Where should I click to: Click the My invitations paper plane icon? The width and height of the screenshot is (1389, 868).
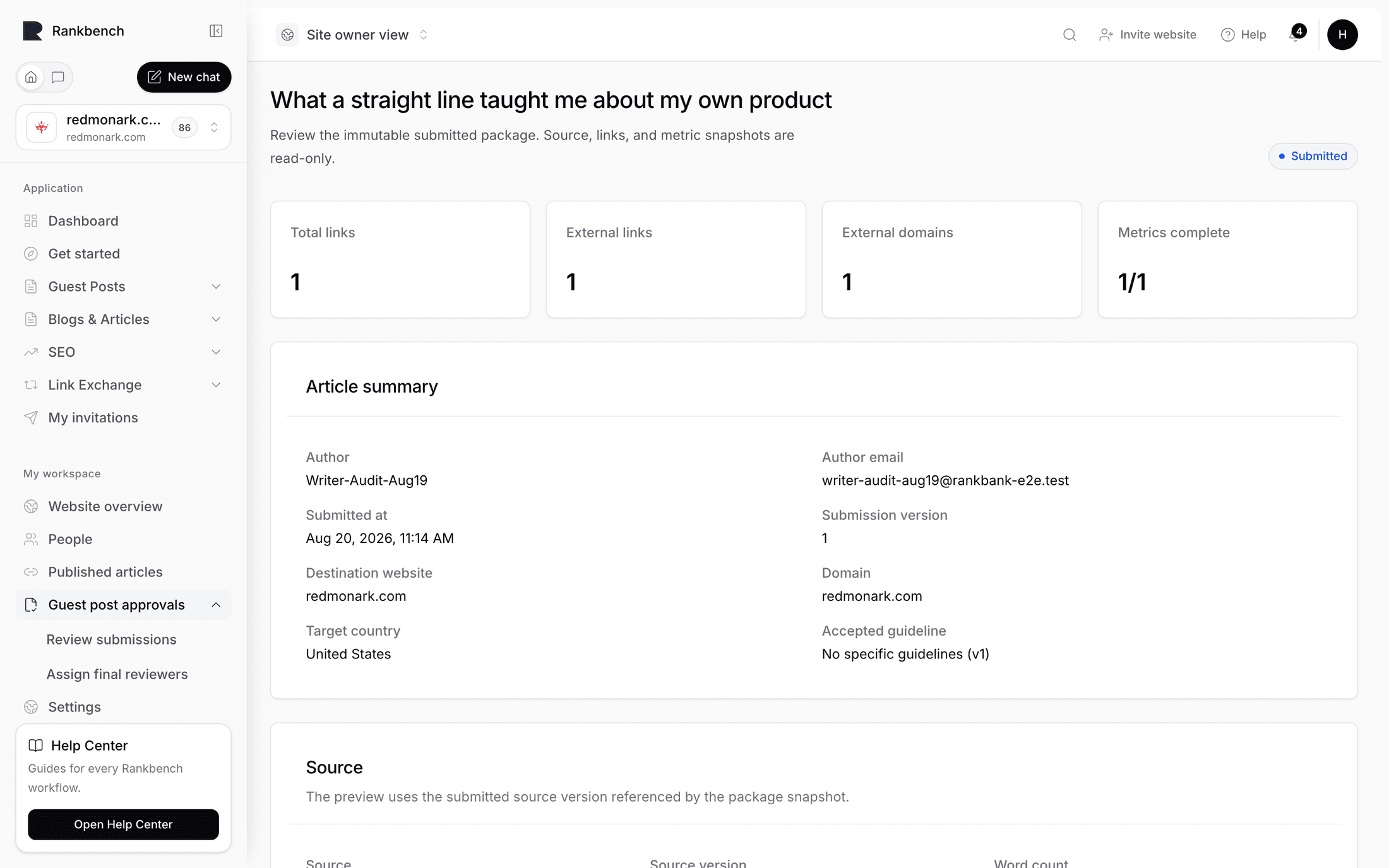(x=31, y=418)
